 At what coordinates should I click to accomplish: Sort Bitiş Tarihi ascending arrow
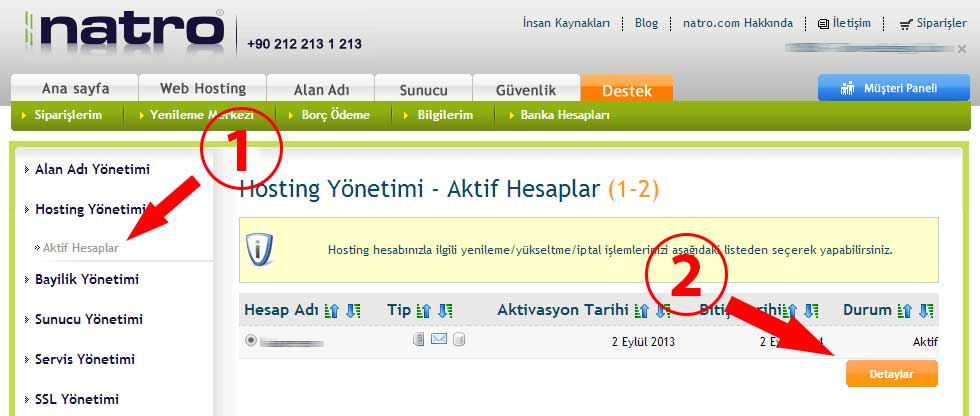point(790,310)
